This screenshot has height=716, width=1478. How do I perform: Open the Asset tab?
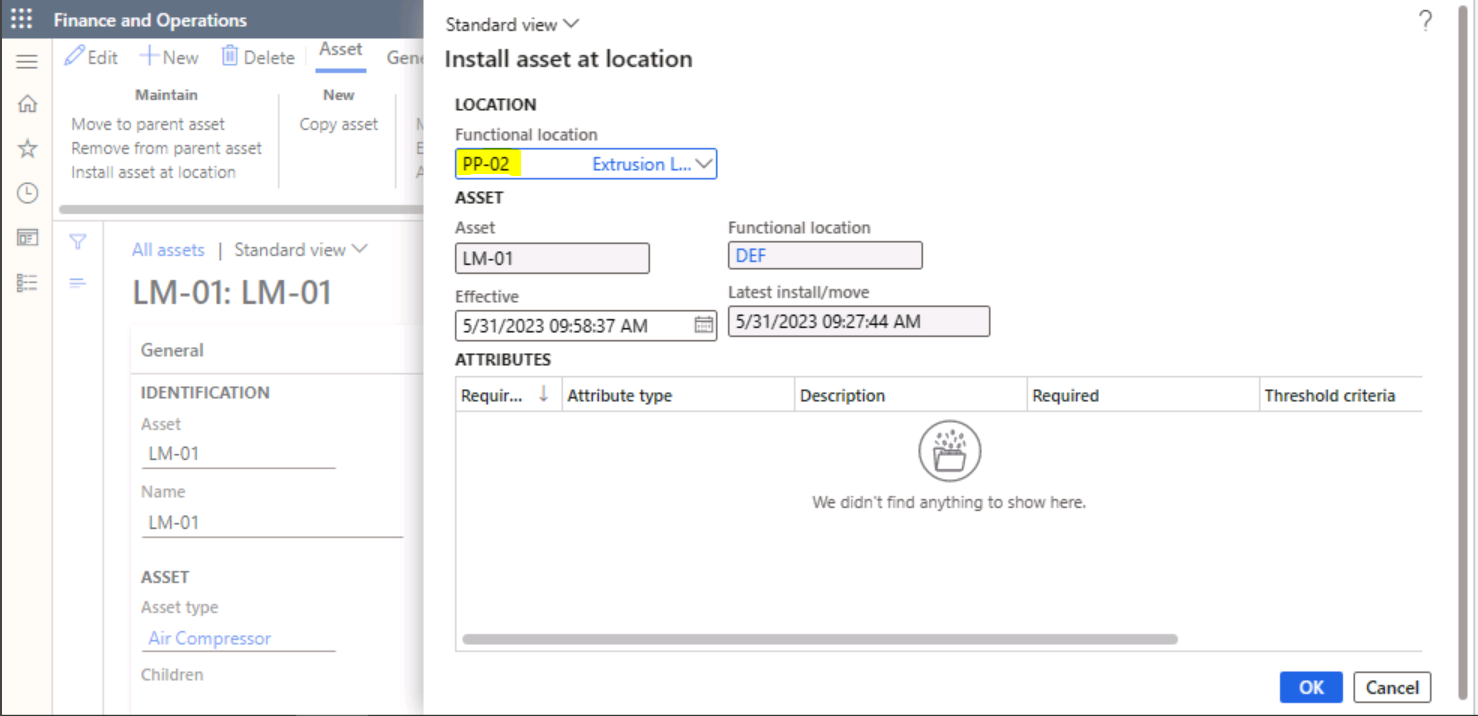(340, 50)
